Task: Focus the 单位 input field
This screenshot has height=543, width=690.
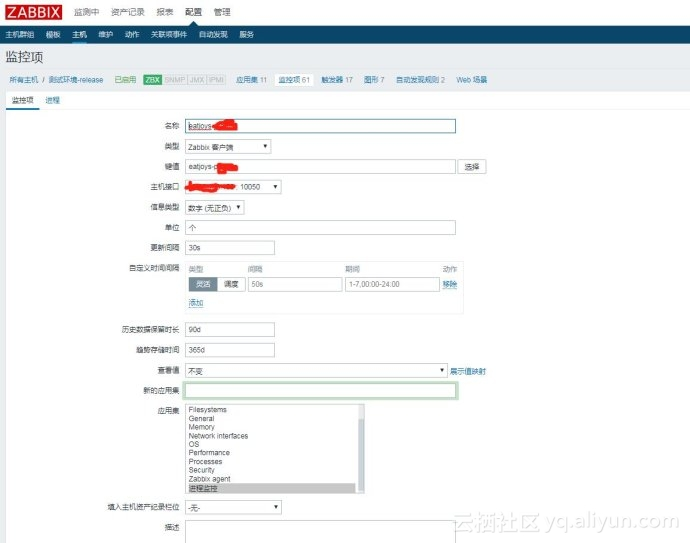Action: tap(320, 227)
